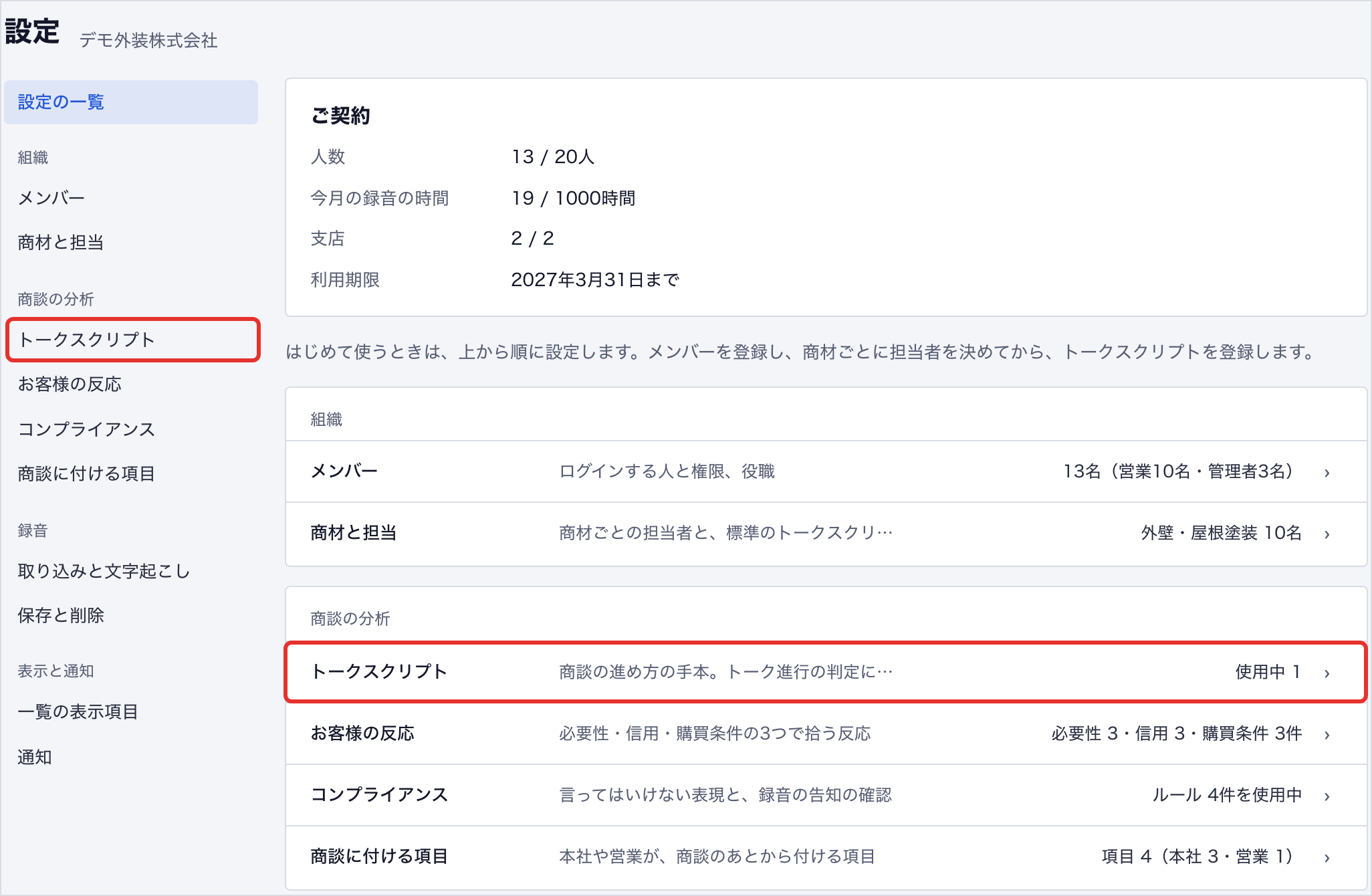
Task: Open 設定の一覧 in the sidebar
Action: tap(131, 102)
